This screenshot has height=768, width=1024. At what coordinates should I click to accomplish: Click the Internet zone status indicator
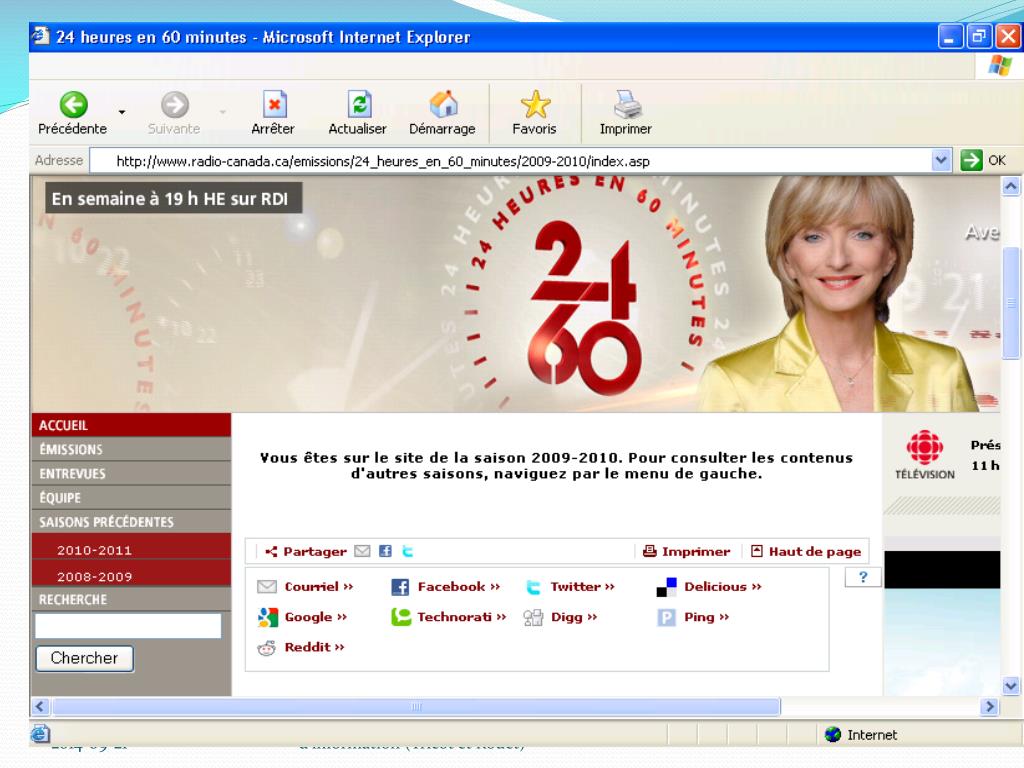[x=861, y=735]
